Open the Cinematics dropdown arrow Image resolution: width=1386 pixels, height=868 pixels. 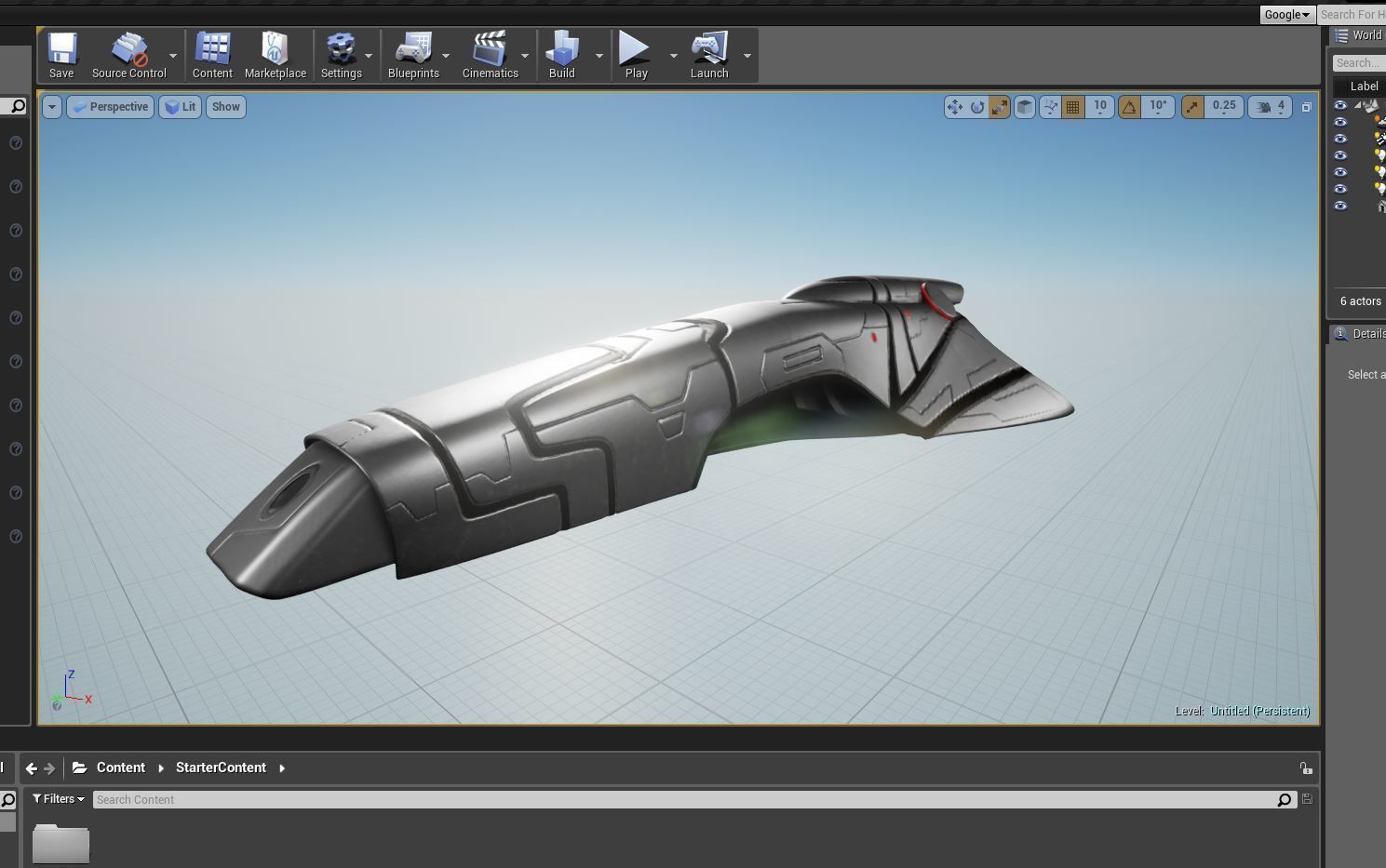[524, 56]
